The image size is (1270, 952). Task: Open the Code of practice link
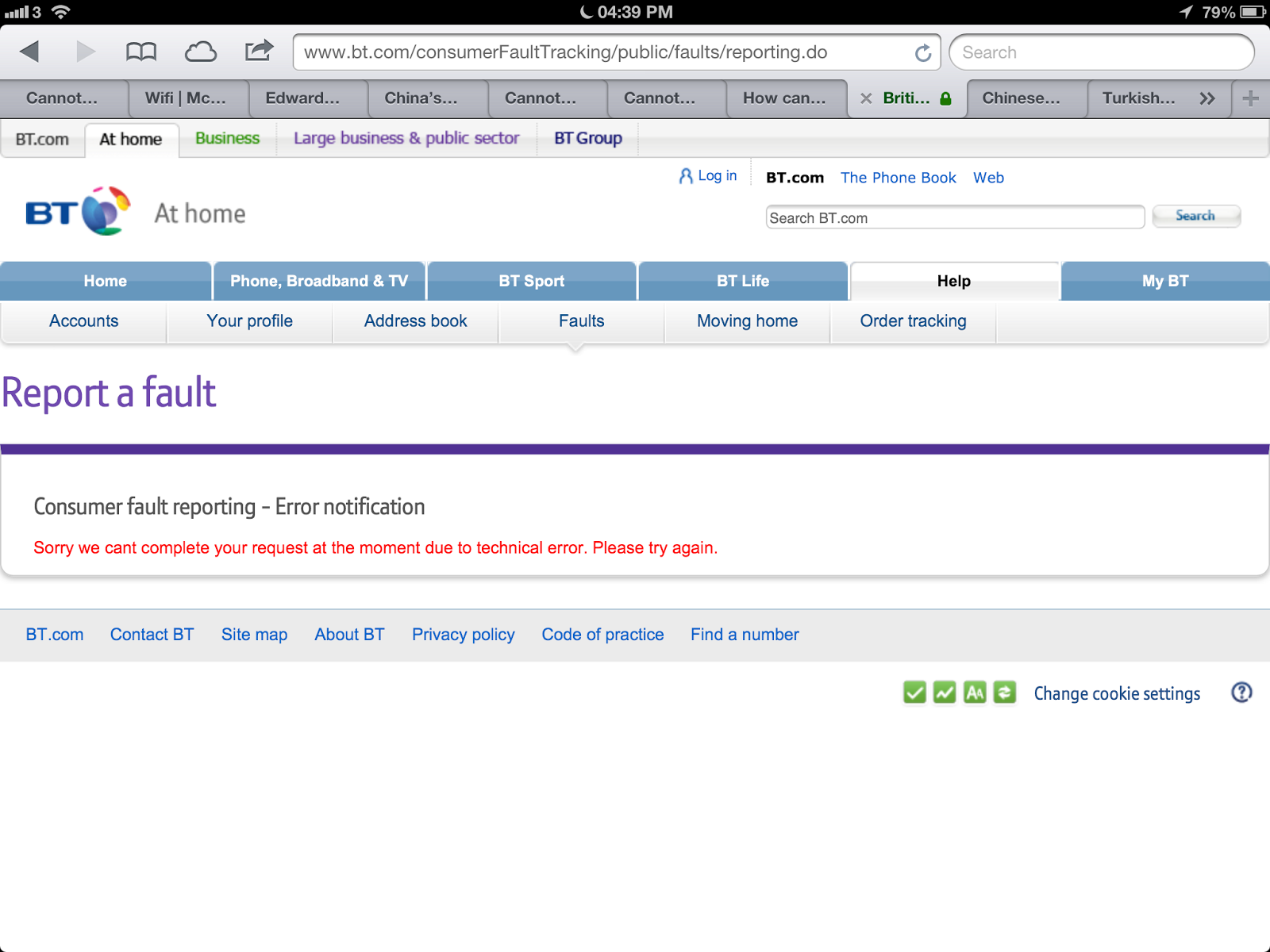click(x=603, y=635)
